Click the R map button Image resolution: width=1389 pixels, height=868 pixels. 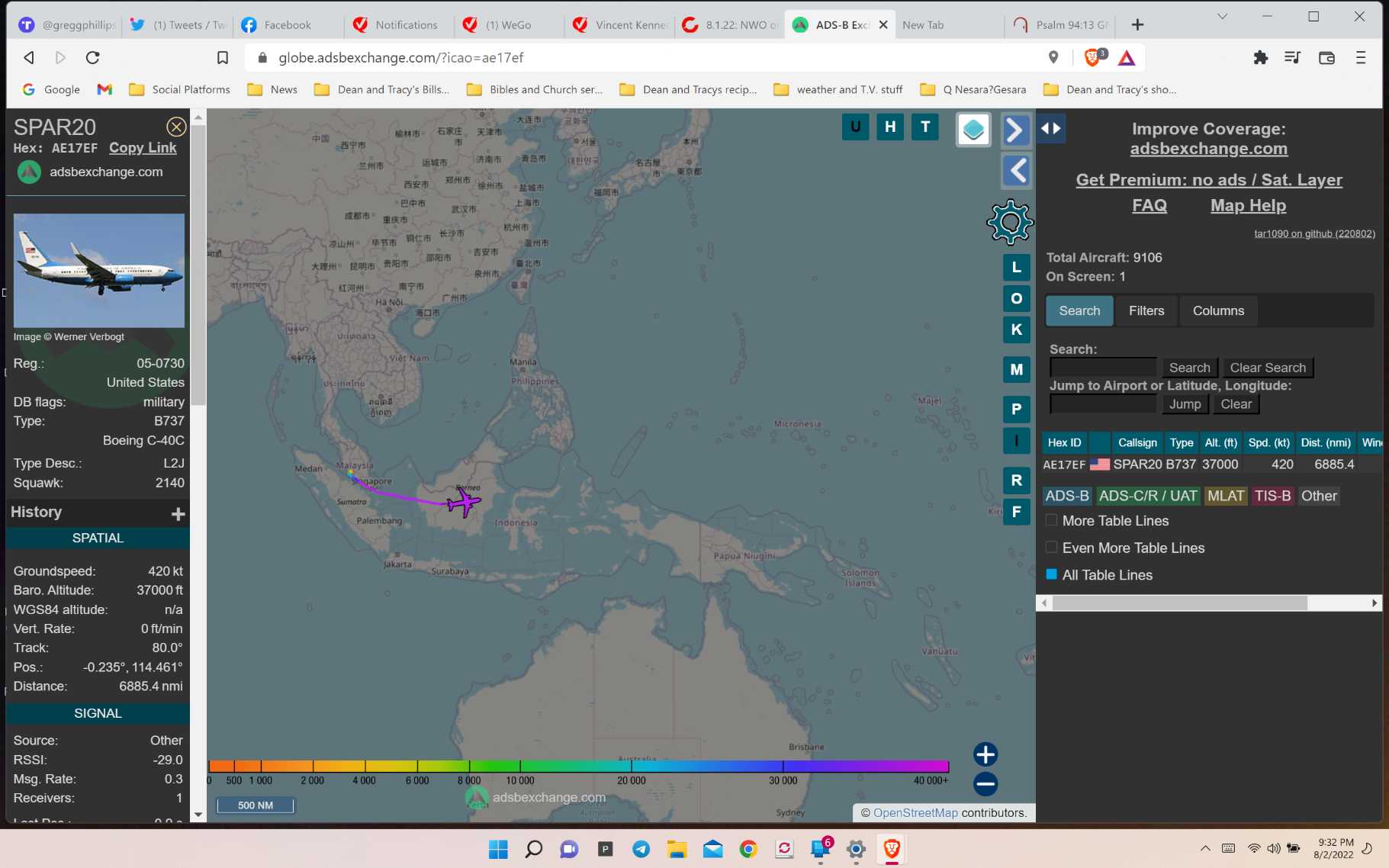pos(1016,481)
